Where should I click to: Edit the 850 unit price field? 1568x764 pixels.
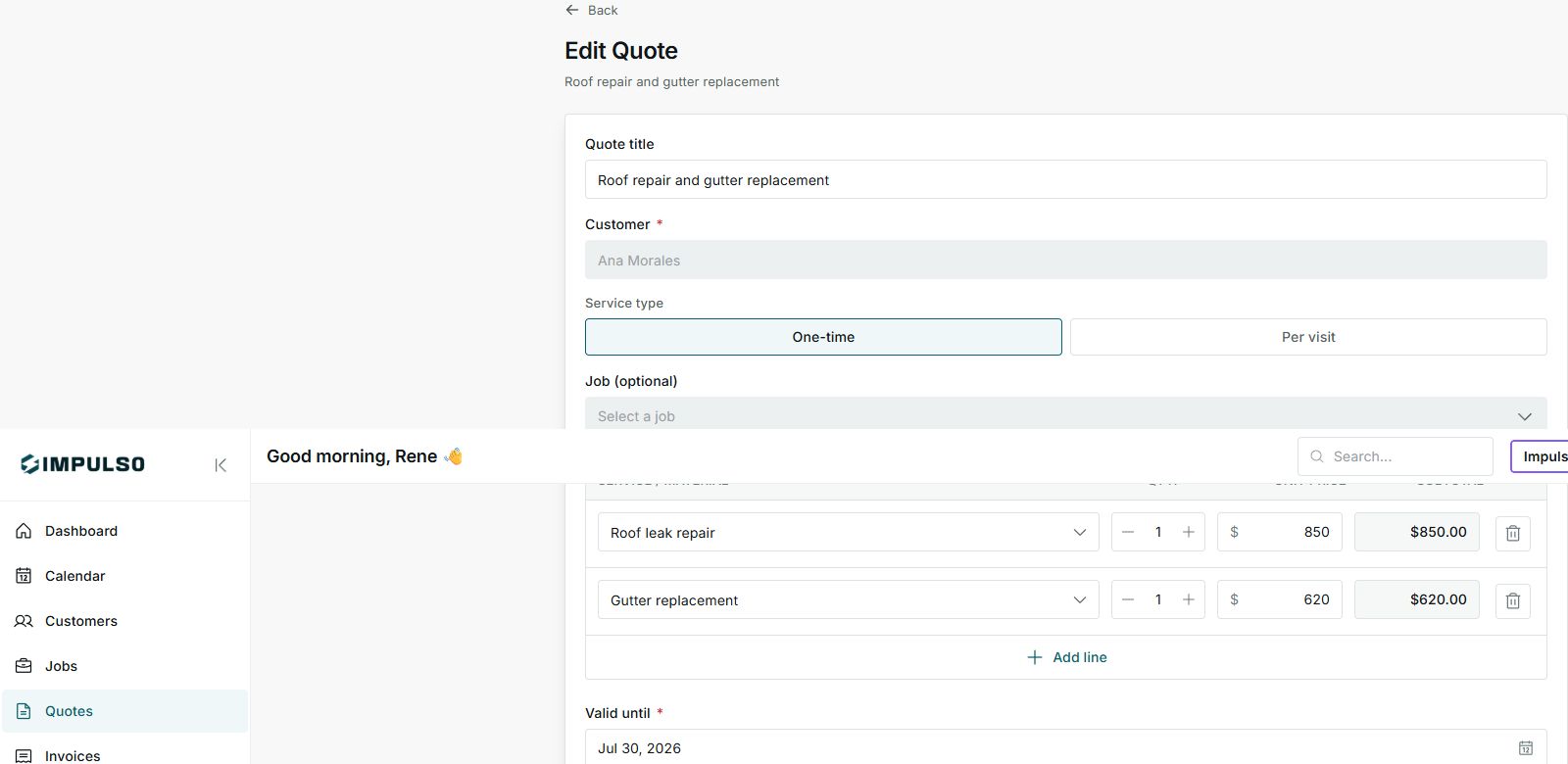(x=1280, y=532)
